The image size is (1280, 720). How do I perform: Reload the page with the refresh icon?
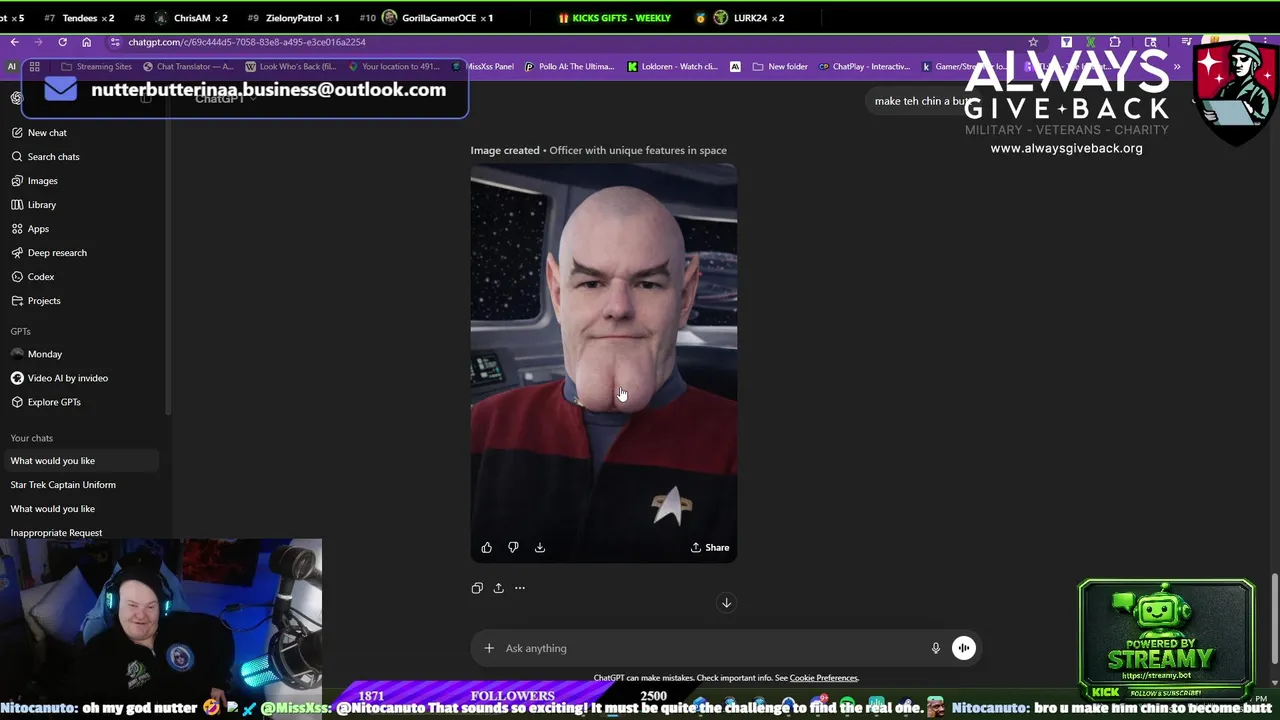pyautogui.click(x=62, y=42)
